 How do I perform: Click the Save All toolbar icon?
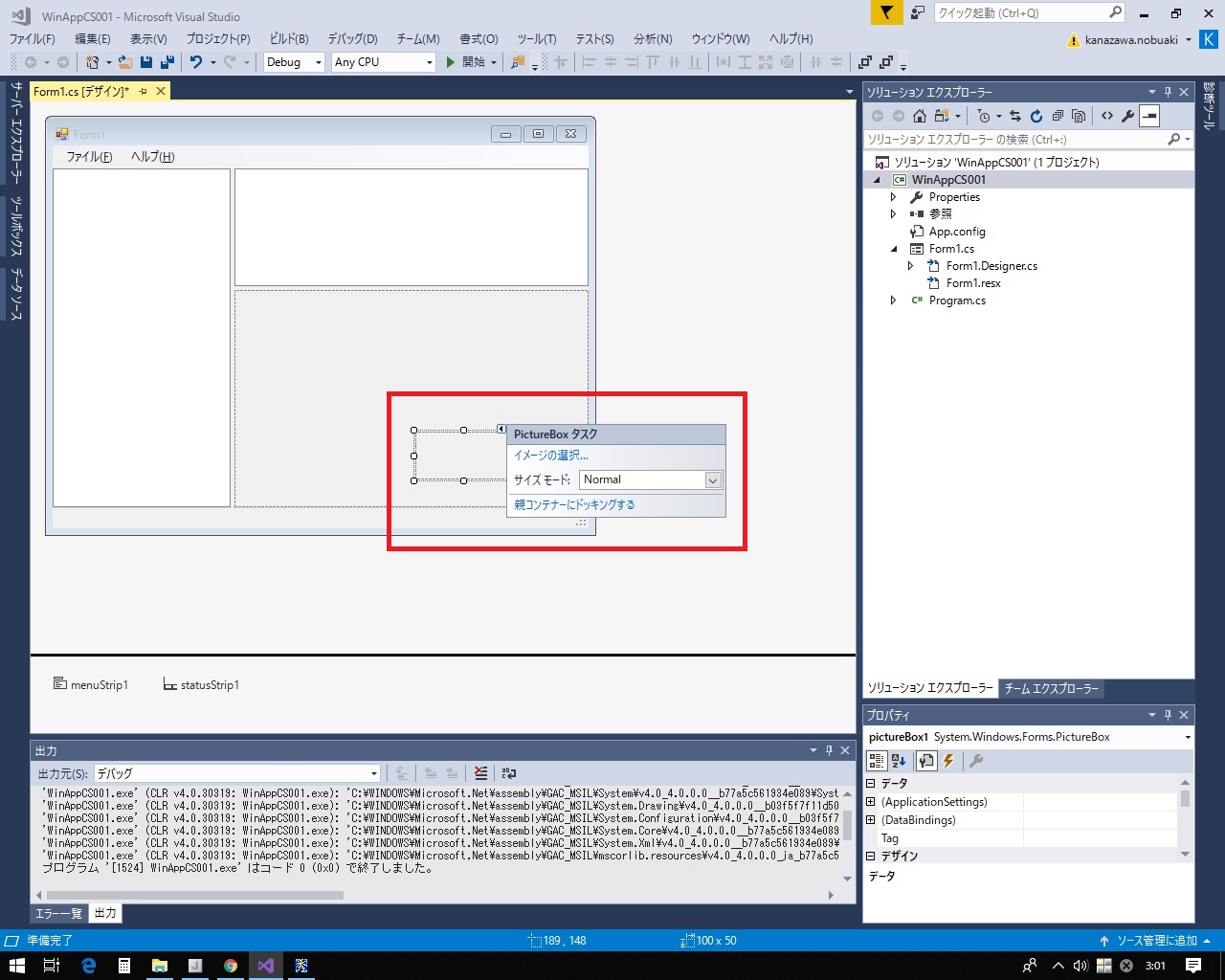167,62
